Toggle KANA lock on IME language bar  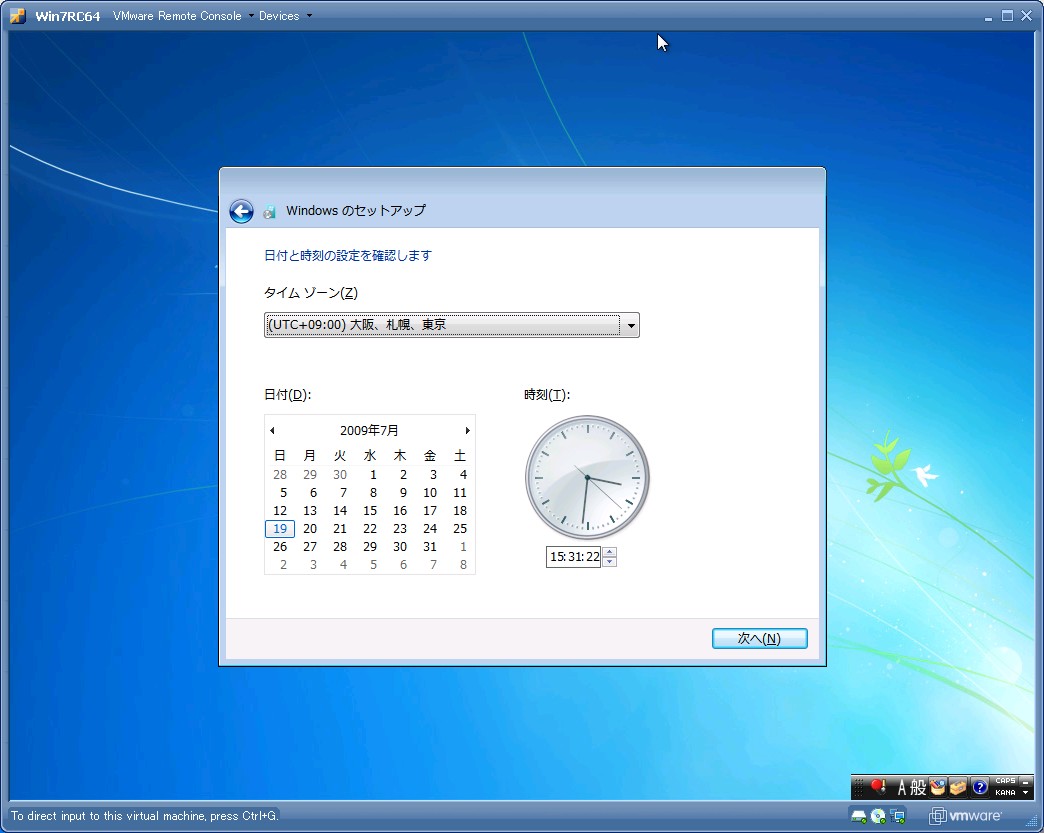click(1005, 792)
